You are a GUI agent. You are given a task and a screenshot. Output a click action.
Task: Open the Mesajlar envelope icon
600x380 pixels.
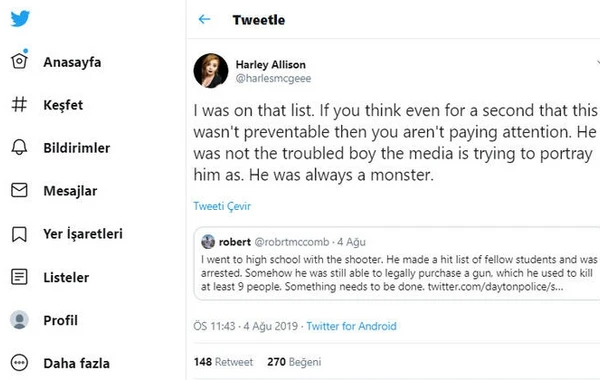click(x=19, y=190)
